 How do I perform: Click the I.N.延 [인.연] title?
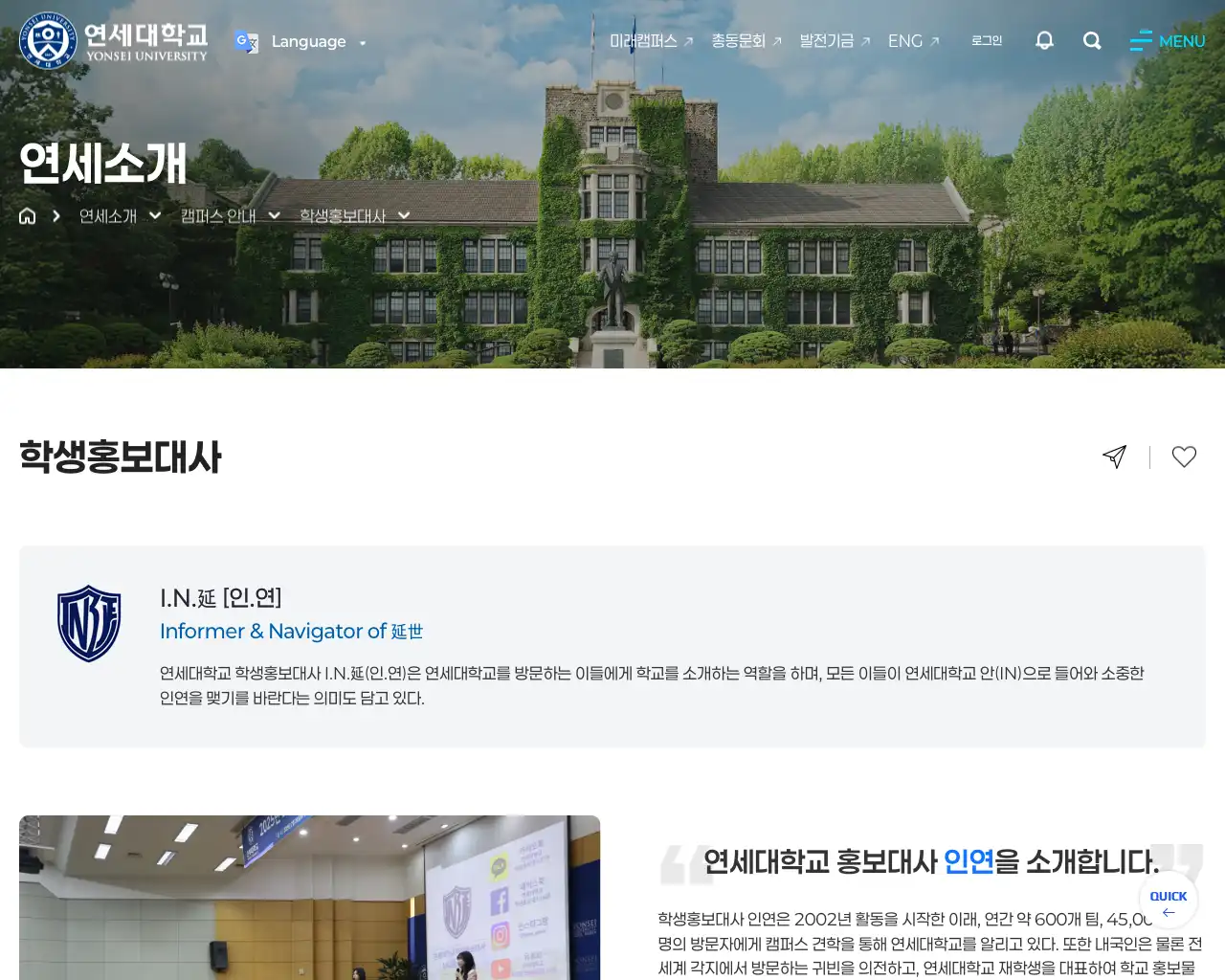[x=221, y=598]
